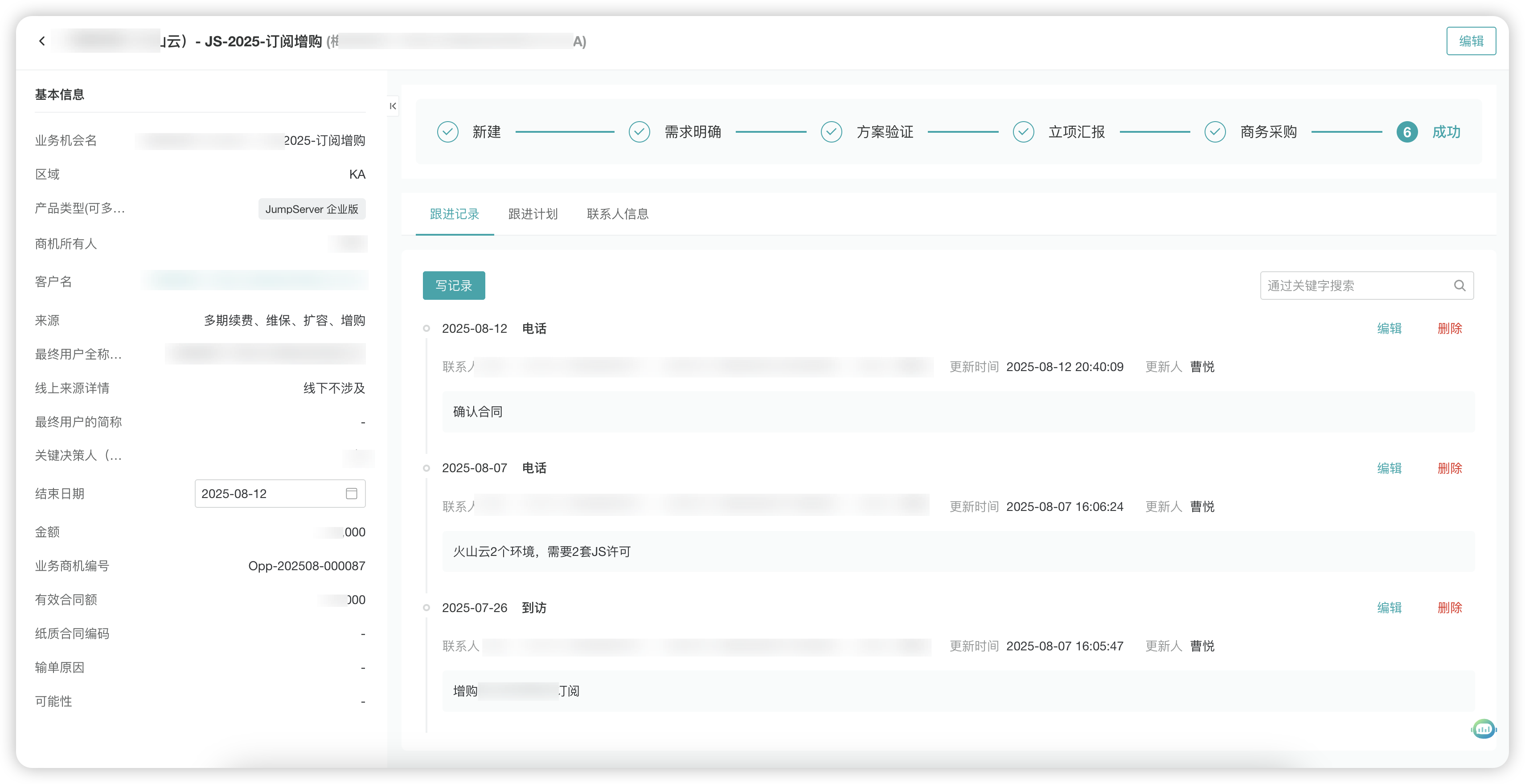Click the 立项汇报 stage checkmark
This screenshot has height=784, width=1525.
point(1023,132)
